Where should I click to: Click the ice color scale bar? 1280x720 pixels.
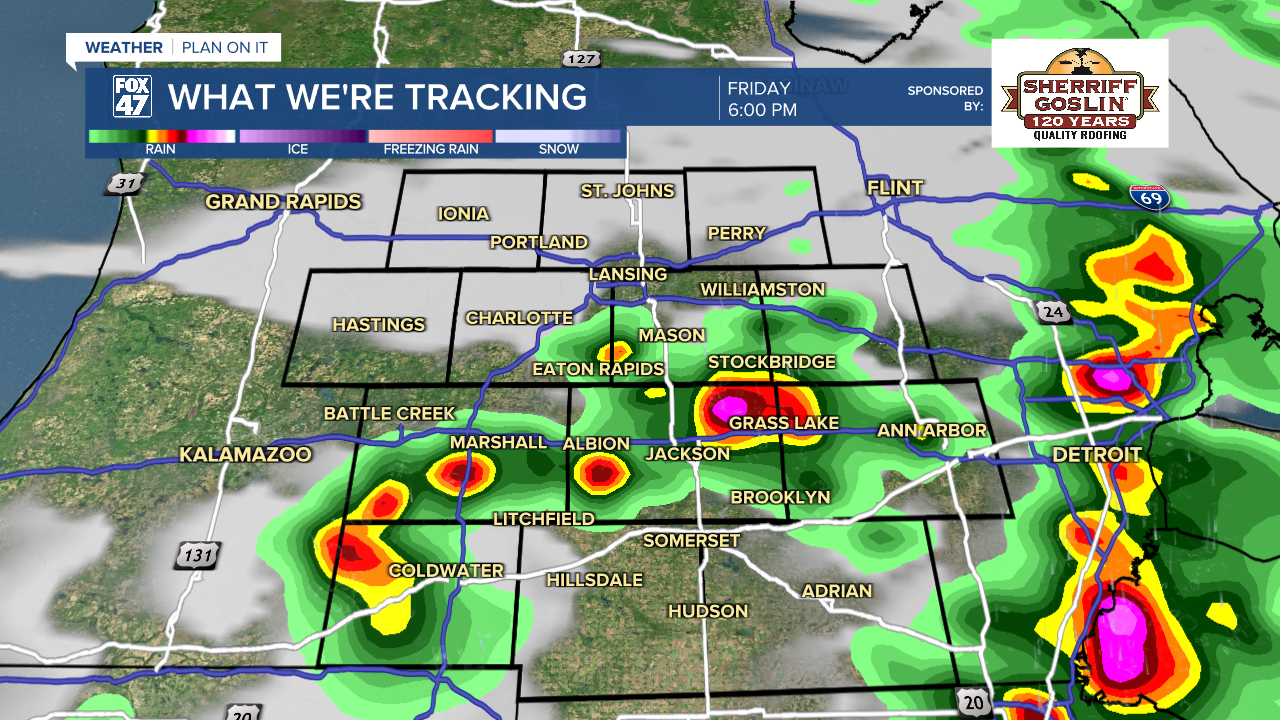click(x=302, y=136)
